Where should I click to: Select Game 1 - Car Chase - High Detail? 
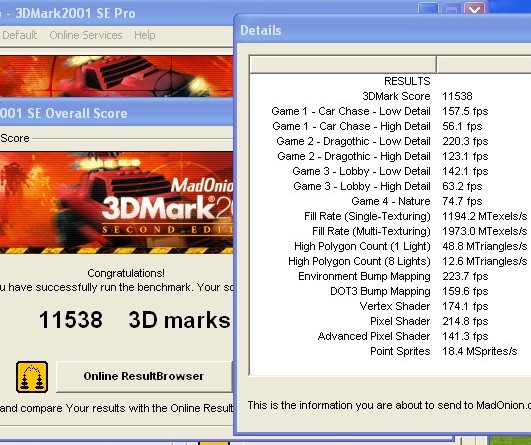pos(351,126)
